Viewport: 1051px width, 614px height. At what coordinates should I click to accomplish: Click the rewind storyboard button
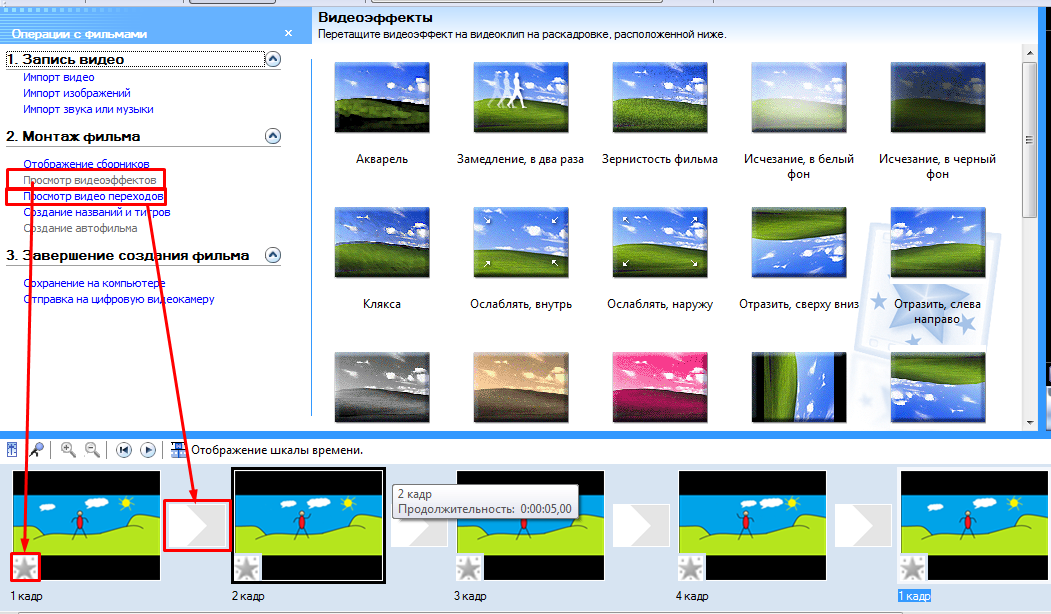[124, 450]
